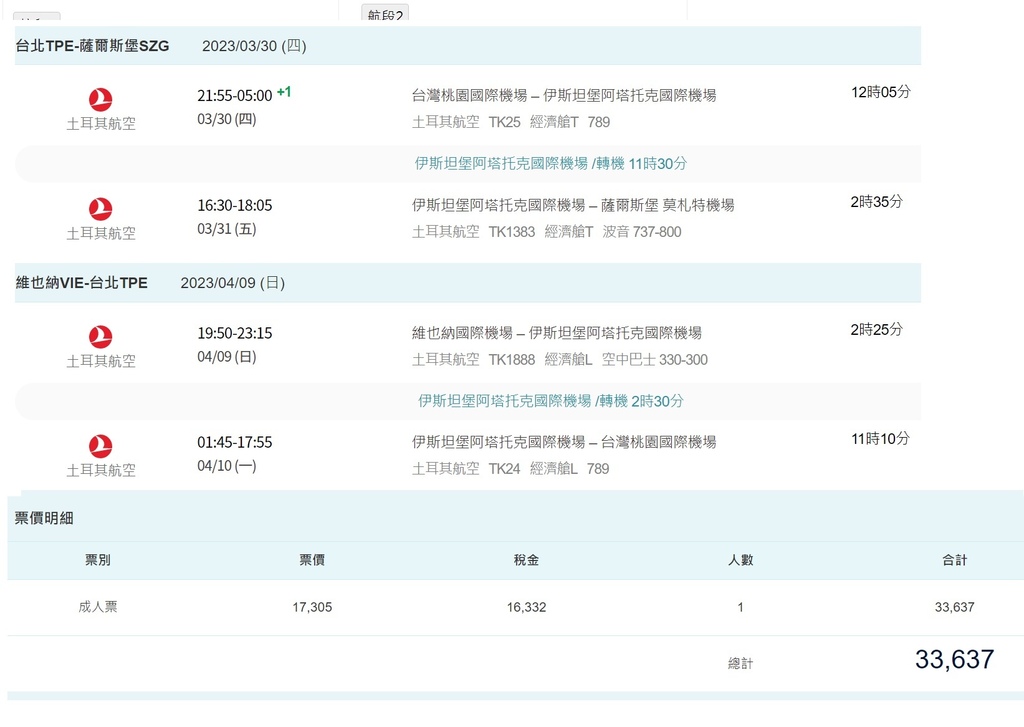This screenshot has width=1024, height=727.
Task: Click the date 04/10 (一)
Action: click(x=227, y=466)
